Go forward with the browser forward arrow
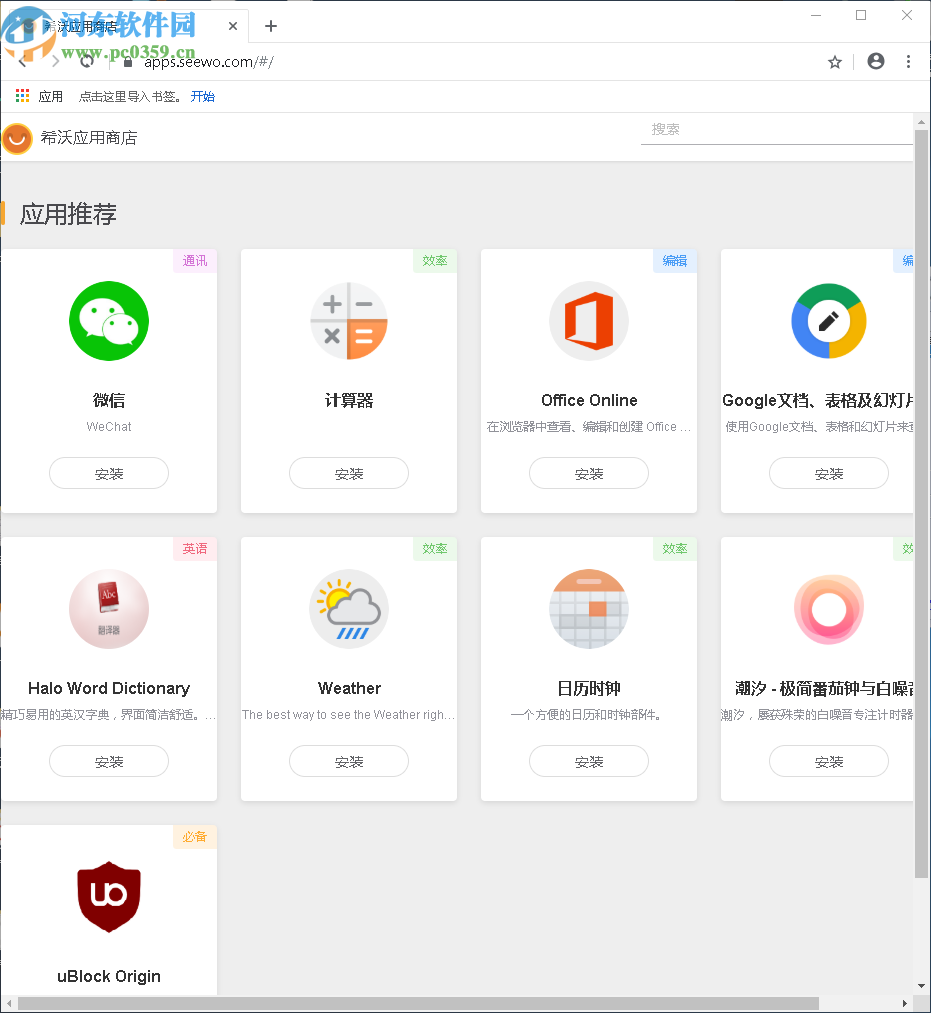Screen dimensions: 931x1013 tap(56, 62)
